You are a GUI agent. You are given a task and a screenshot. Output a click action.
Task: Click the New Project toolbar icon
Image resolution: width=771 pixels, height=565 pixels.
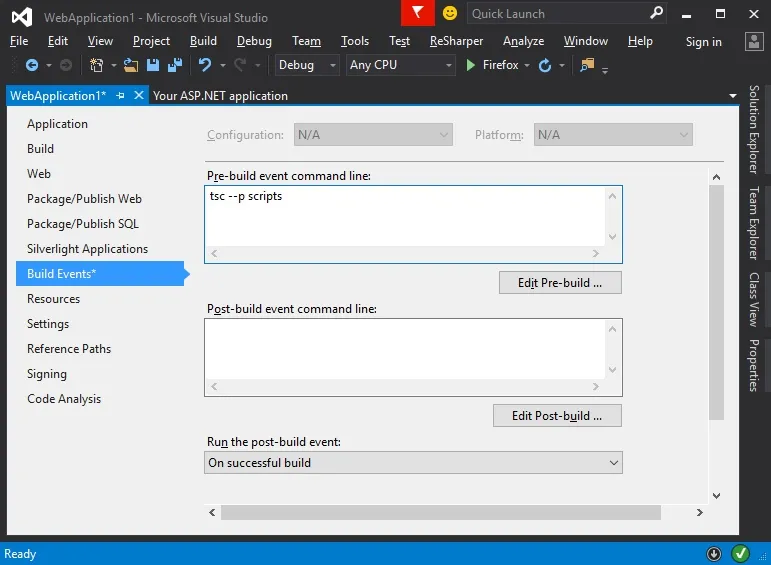pos(96,65)
